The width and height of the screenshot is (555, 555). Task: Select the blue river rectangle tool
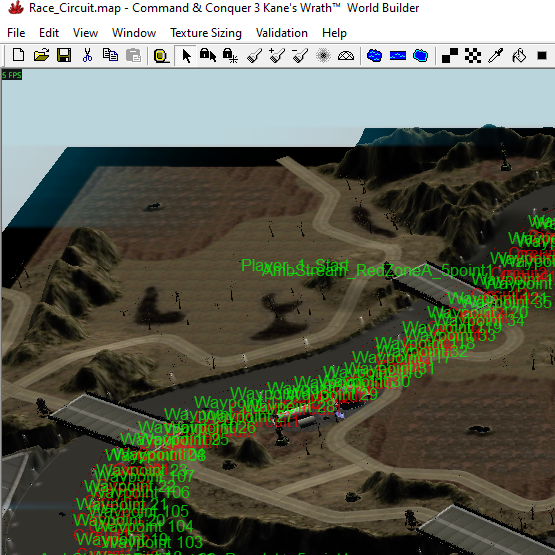397,56
